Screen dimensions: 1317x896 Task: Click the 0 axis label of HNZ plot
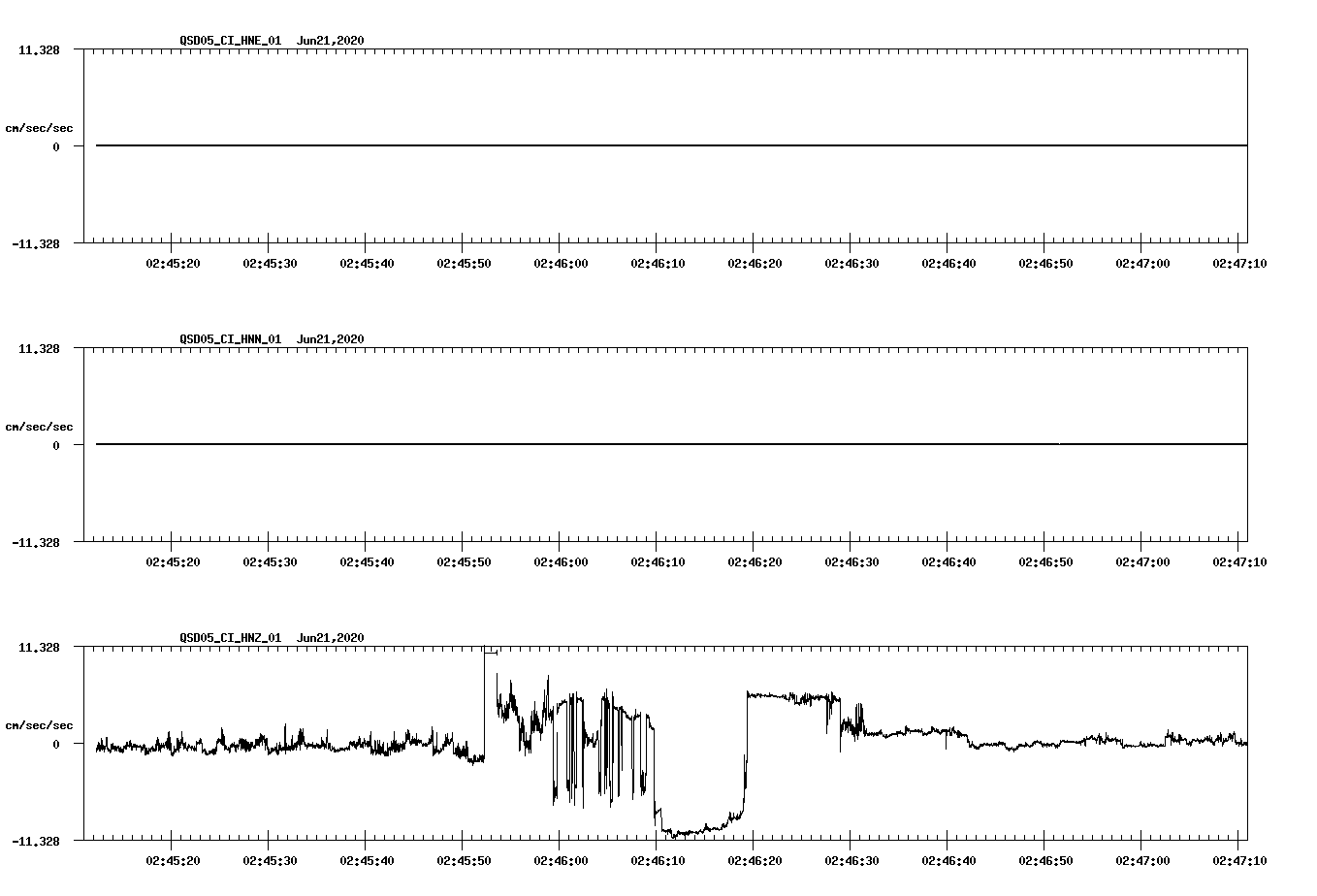tap(56, 744)
